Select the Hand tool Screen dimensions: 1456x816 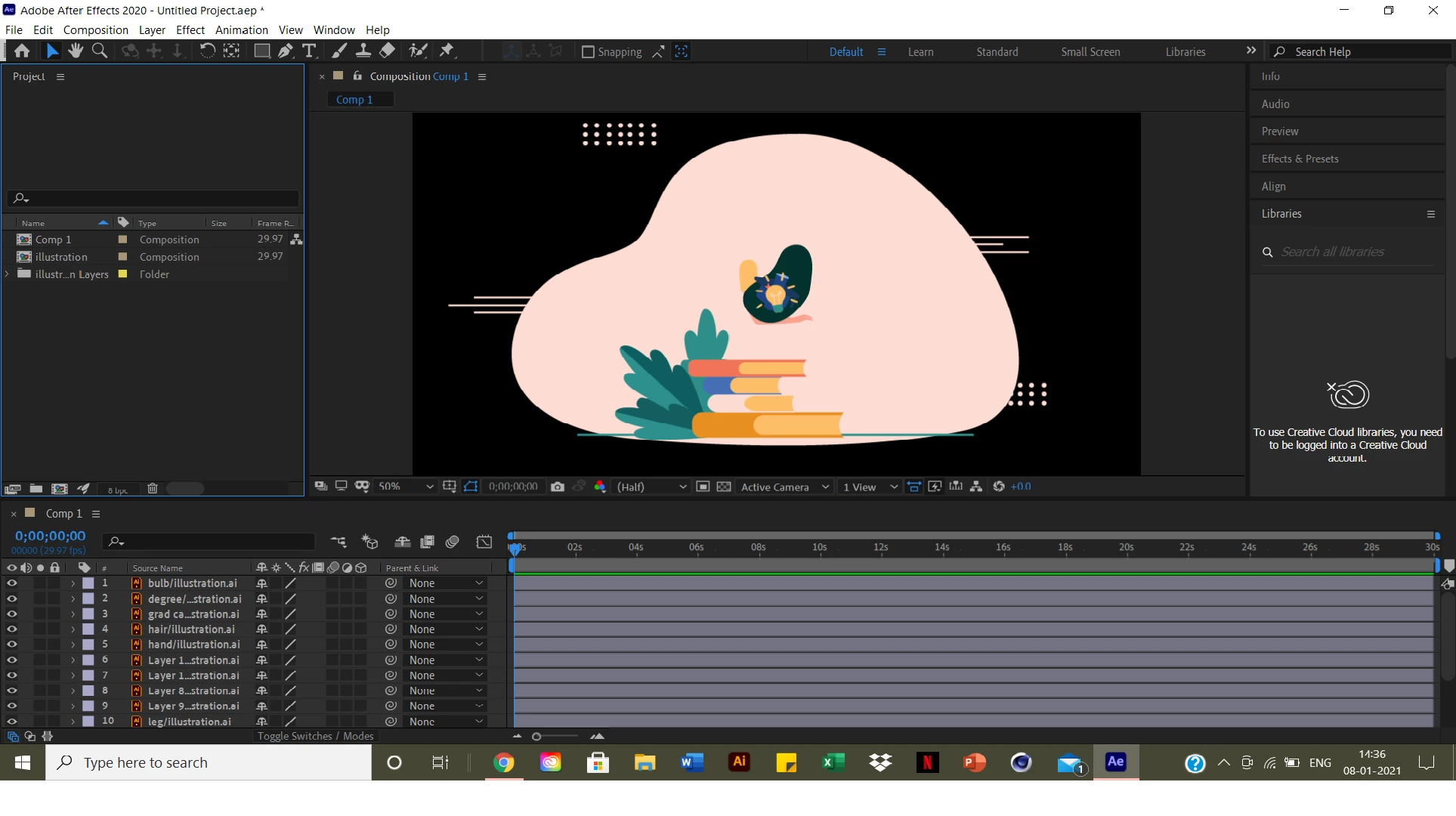(75, 51)
